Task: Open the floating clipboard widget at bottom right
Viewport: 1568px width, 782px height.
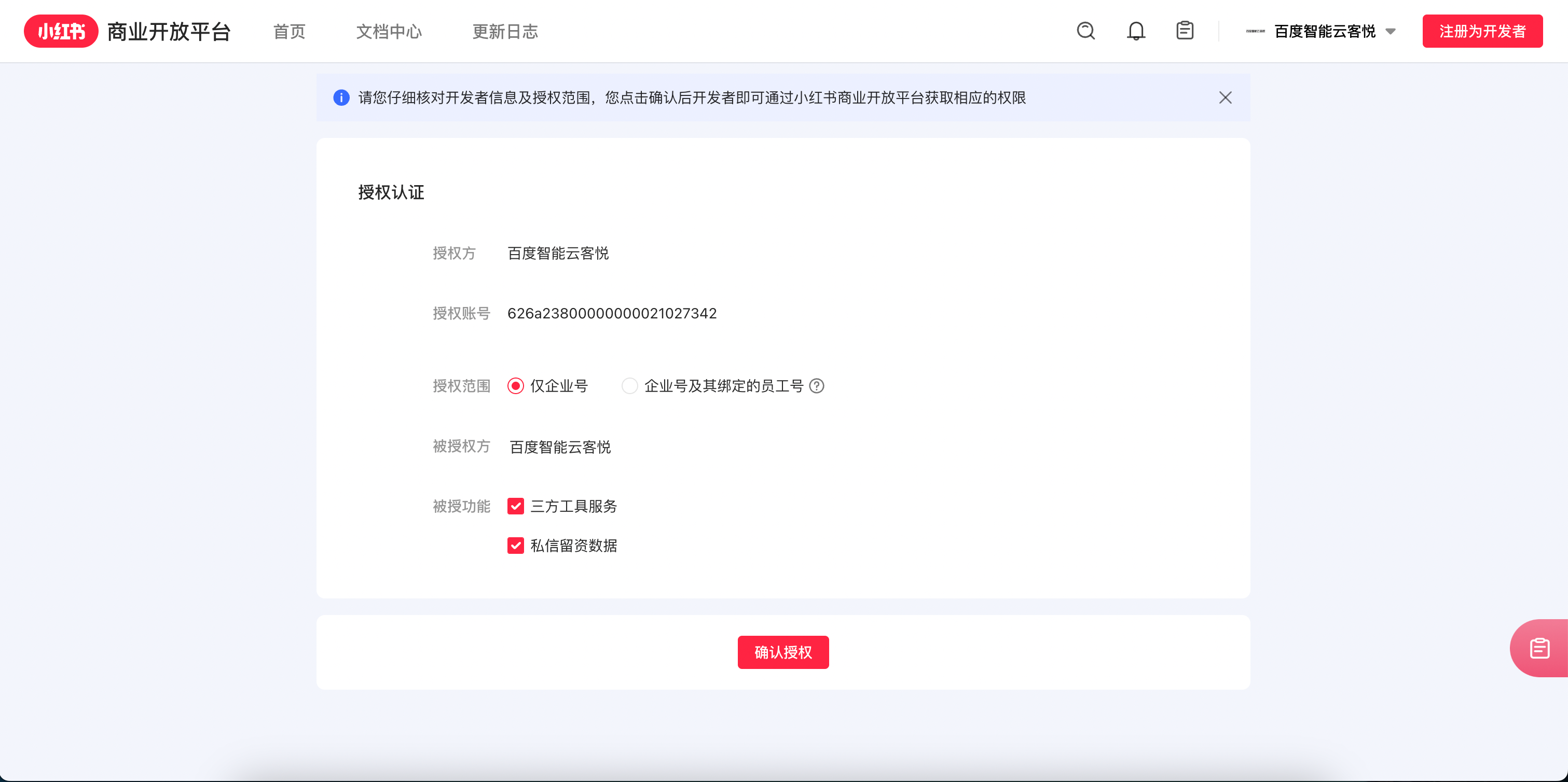Action: pyautogui.click(x=1541, y=648)
